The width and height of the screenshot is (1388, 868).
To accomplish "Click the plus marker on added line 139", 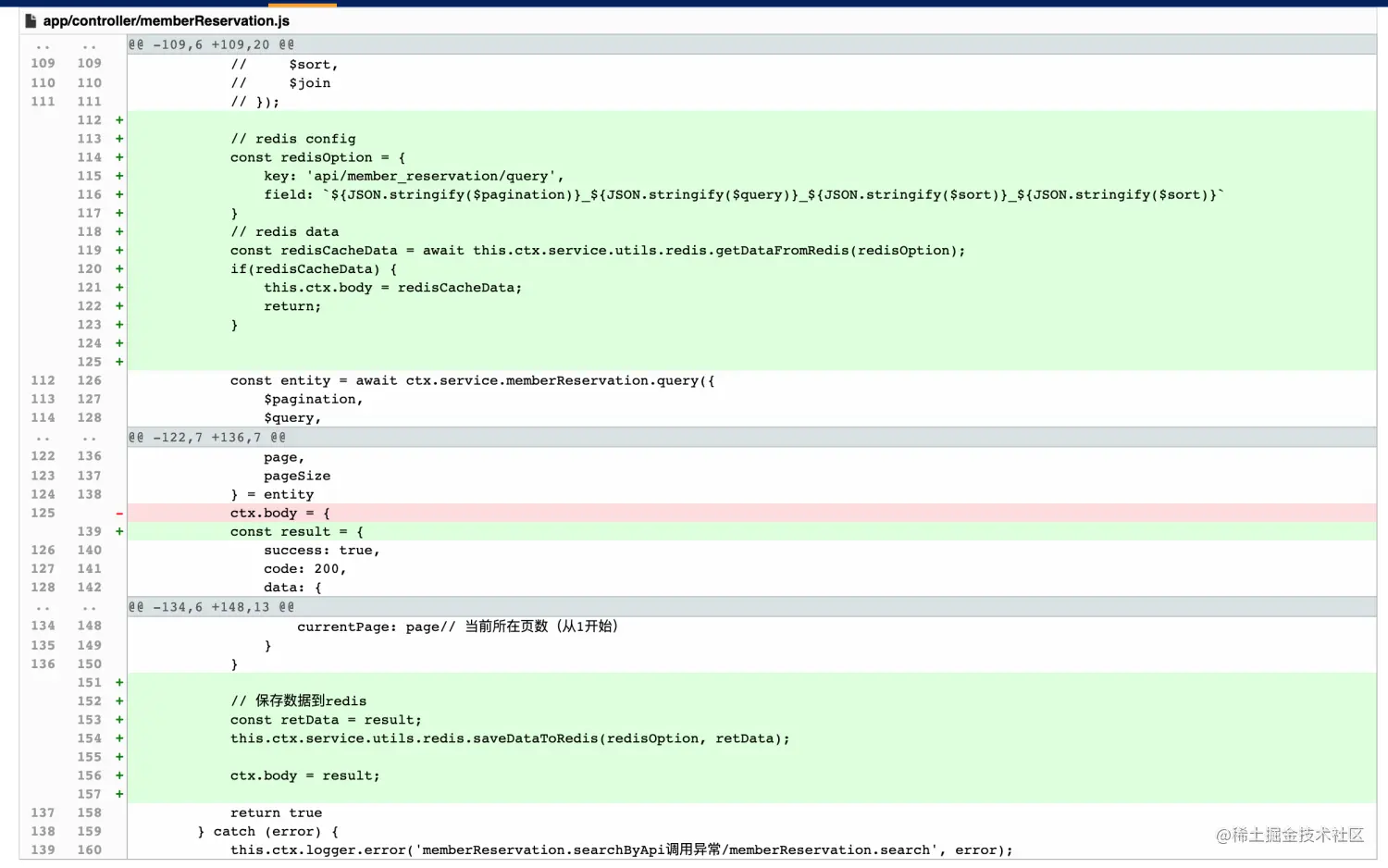I will click(119, 531).
